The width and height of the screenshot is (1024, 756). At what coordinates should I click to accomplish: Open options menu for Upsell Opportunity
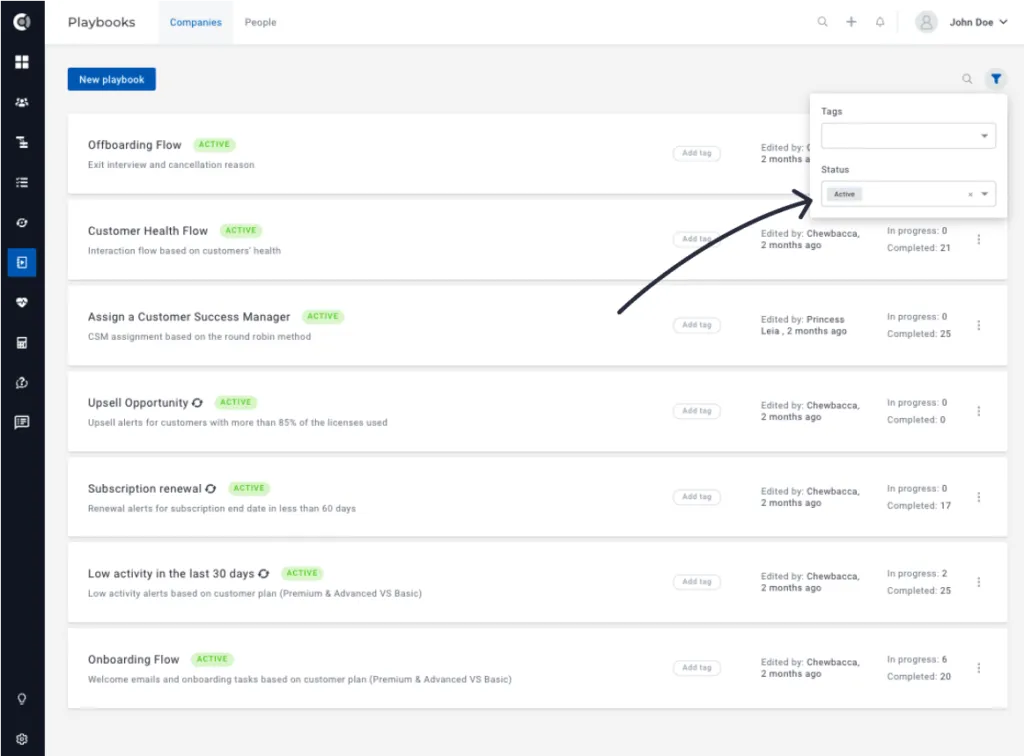click(978, 411)
